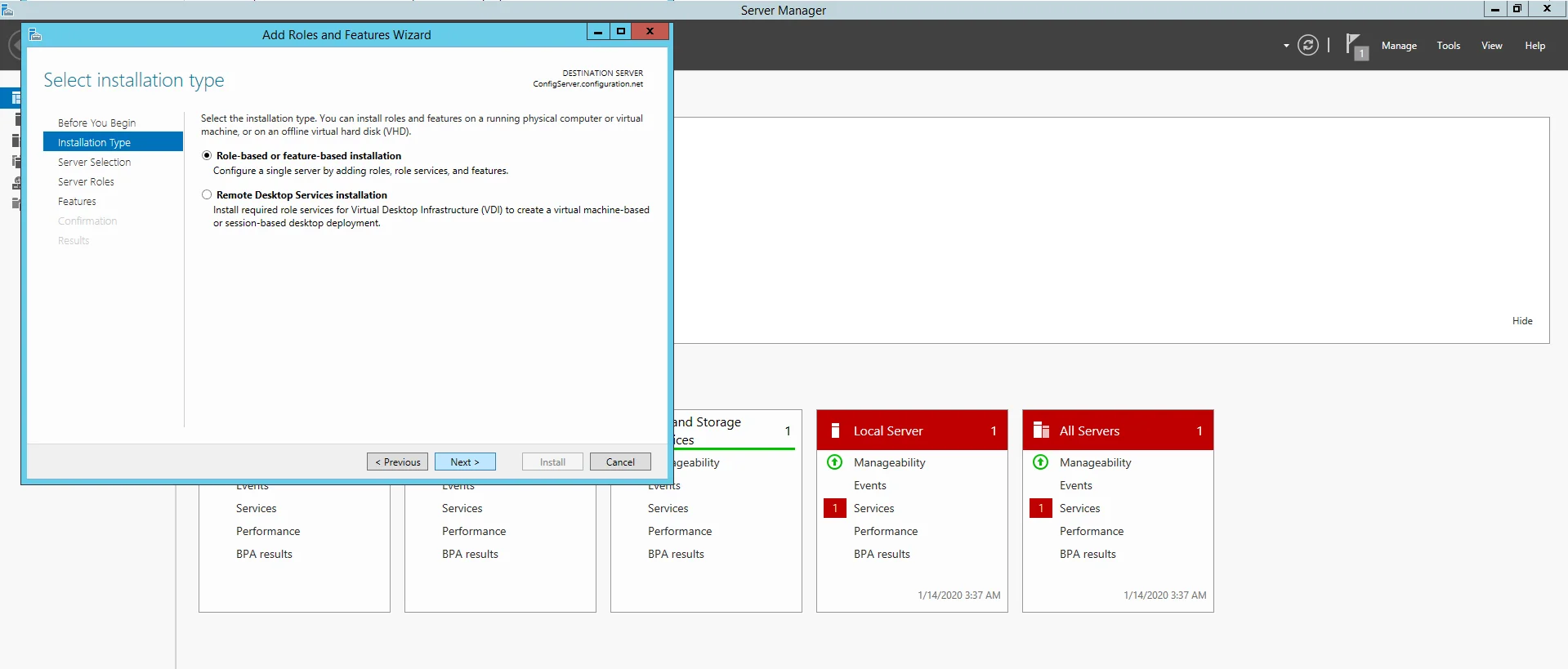Click Local Server green Manageability status icon
The height and width of the screenshot is (669, 1568).
point(834,462)
